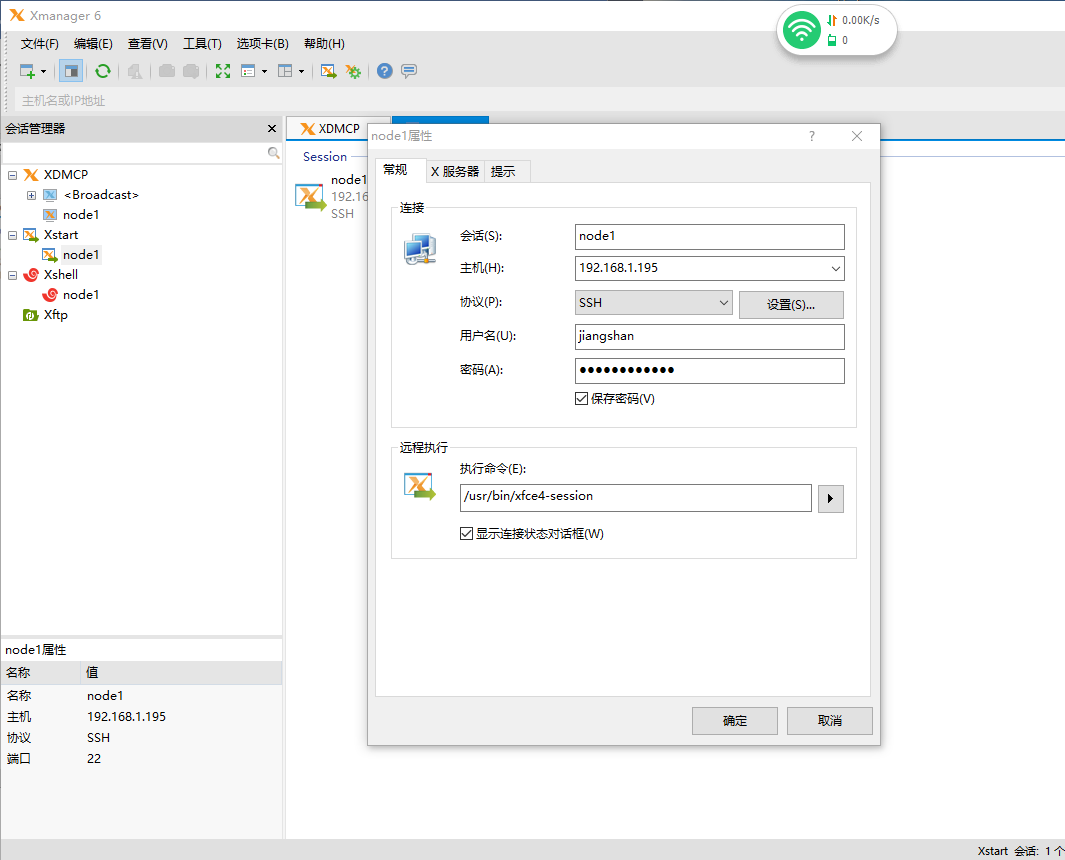
Task: Select node1 session icon in Session list
Action: click(310, 197)
